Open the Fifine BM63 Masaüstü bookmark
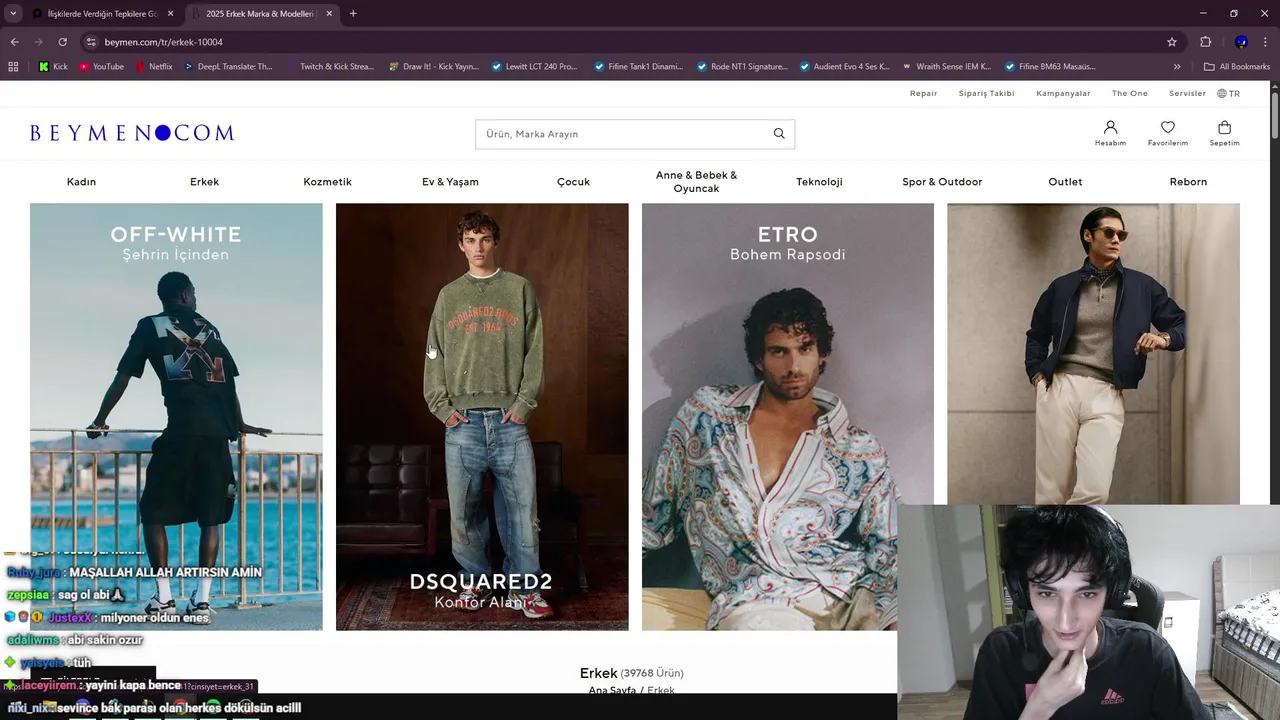Image resolution: width=1280 pixels, height=720 pixels. tap(1050, 67)
